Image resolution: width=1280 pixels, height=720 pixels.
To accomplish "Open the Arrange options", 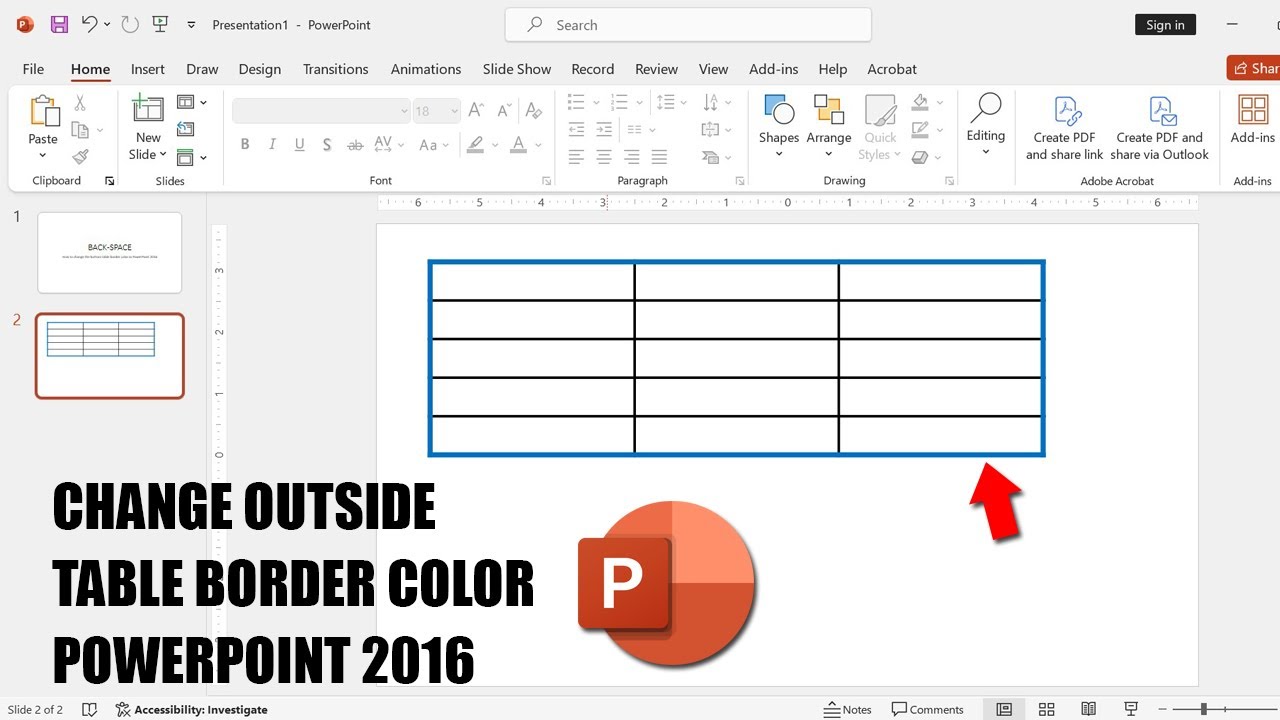I will click(829, 125).
